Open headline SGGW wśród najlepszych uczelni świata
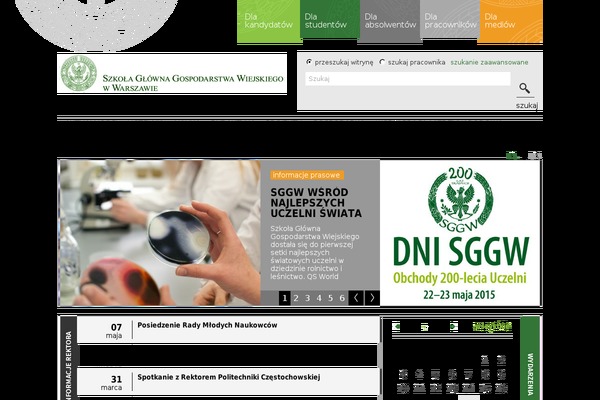The width and height of the screenshot is (600, 400). 316,202
